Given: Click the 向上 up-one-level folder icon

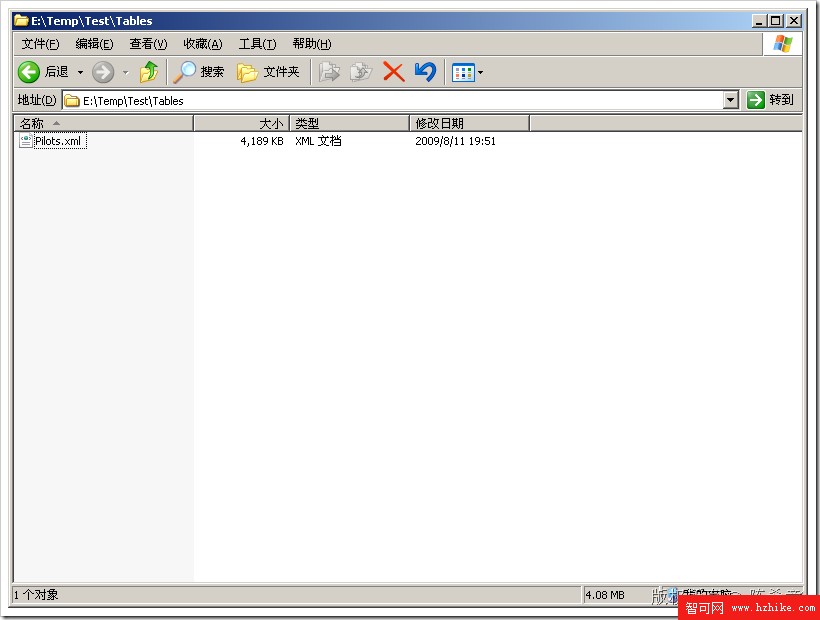Looking at the screenshot, I should 148,71.
